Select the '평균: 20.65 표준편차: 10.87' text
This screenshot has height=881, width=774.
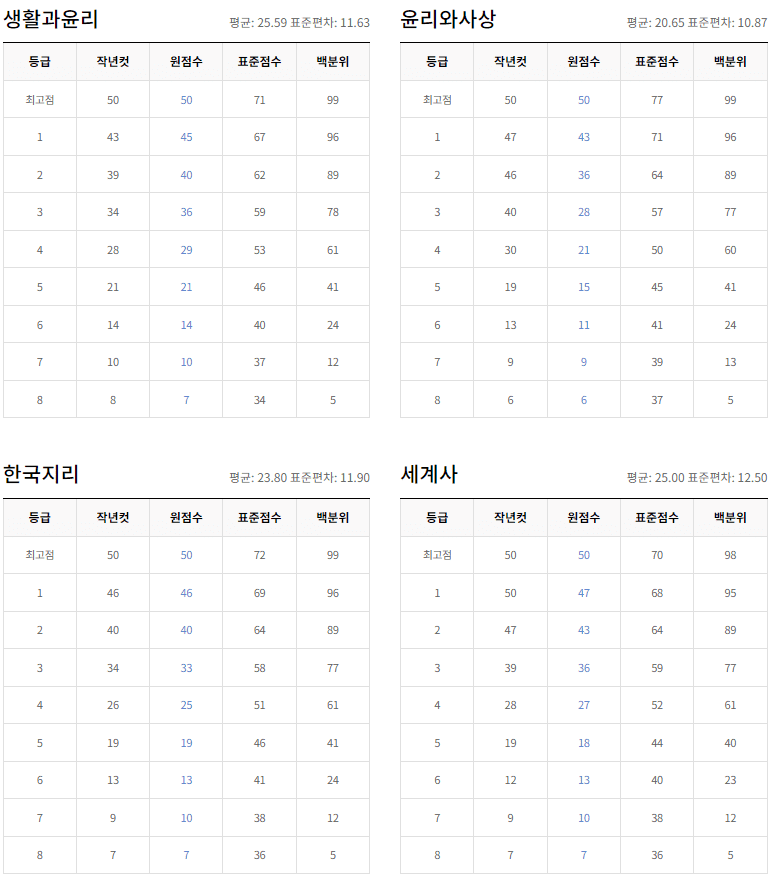click(697, 23)
